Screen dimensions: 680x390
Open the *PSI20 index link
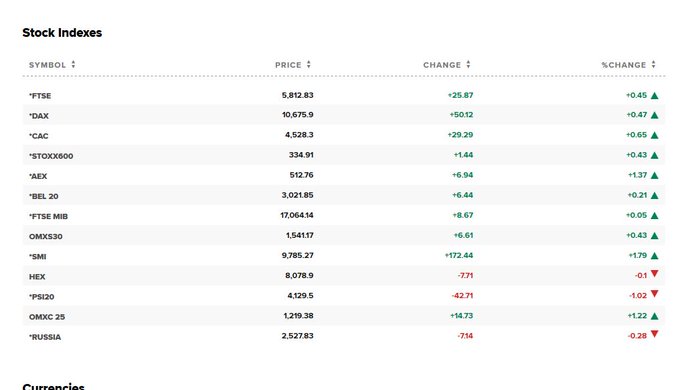point(42,297)
